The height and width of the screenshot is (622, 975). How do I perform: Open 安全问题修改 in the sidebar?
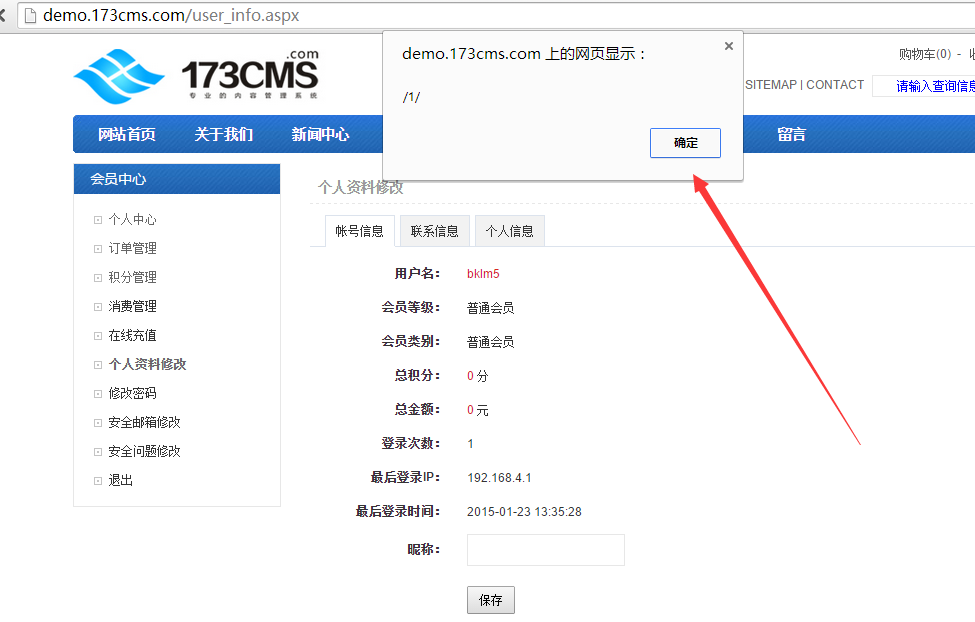coord(144,451)
